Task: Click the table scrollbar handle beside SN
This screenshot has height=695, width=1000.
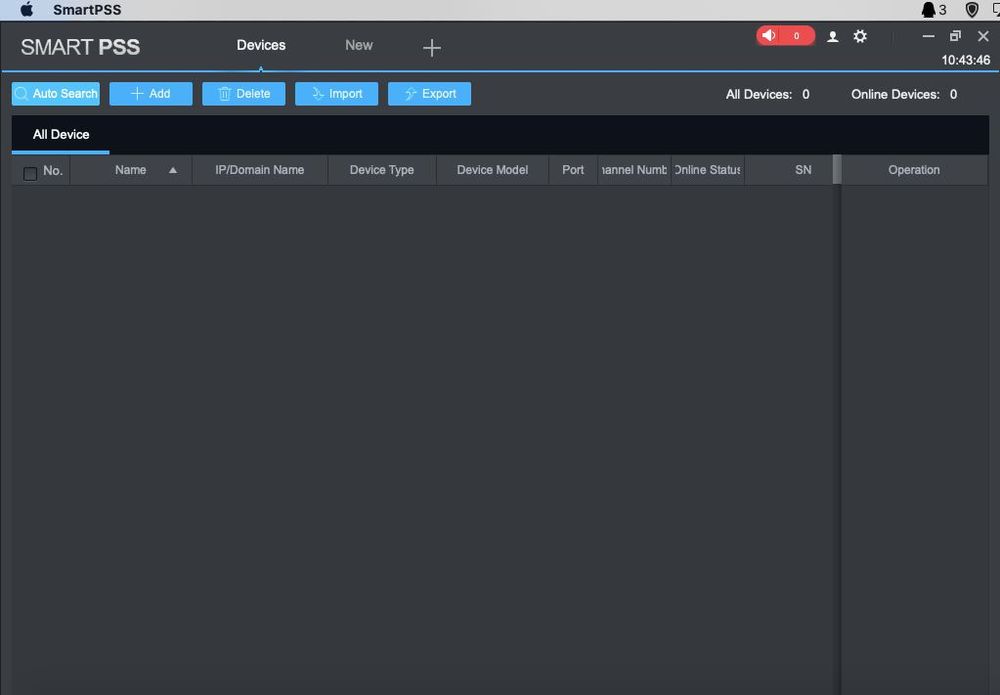Action: (x=837, y=170)
